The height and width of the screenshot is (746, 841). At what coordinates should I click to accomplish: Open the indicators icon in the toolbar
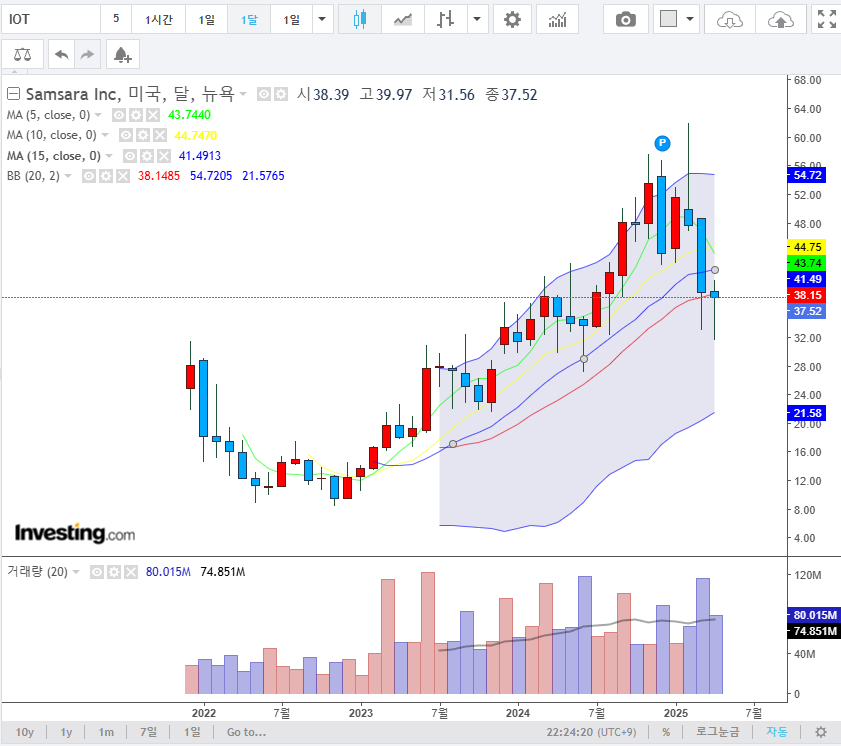point(557,20)
